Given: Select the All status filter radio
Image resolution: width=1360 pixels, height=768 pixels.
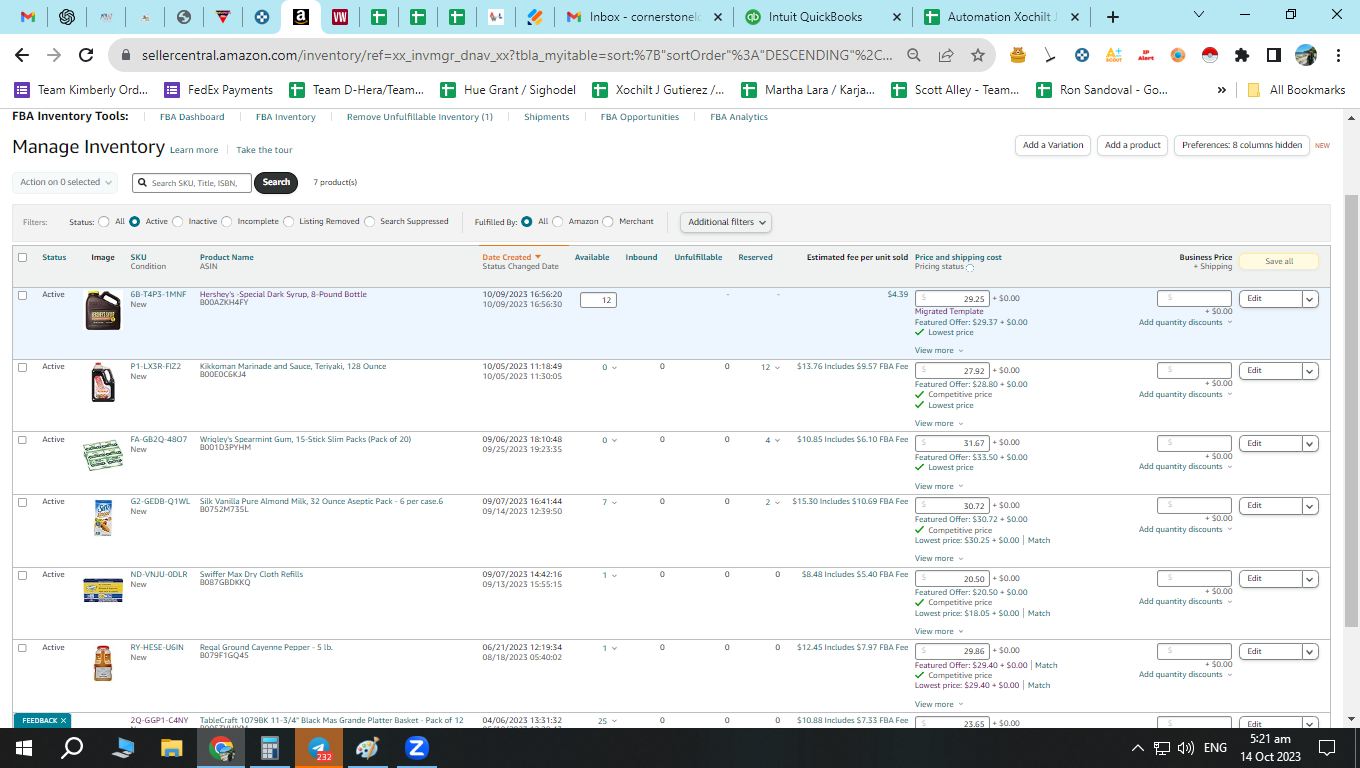Looking at the screenshot, I should pyautogui.click(x=104, y=222).
